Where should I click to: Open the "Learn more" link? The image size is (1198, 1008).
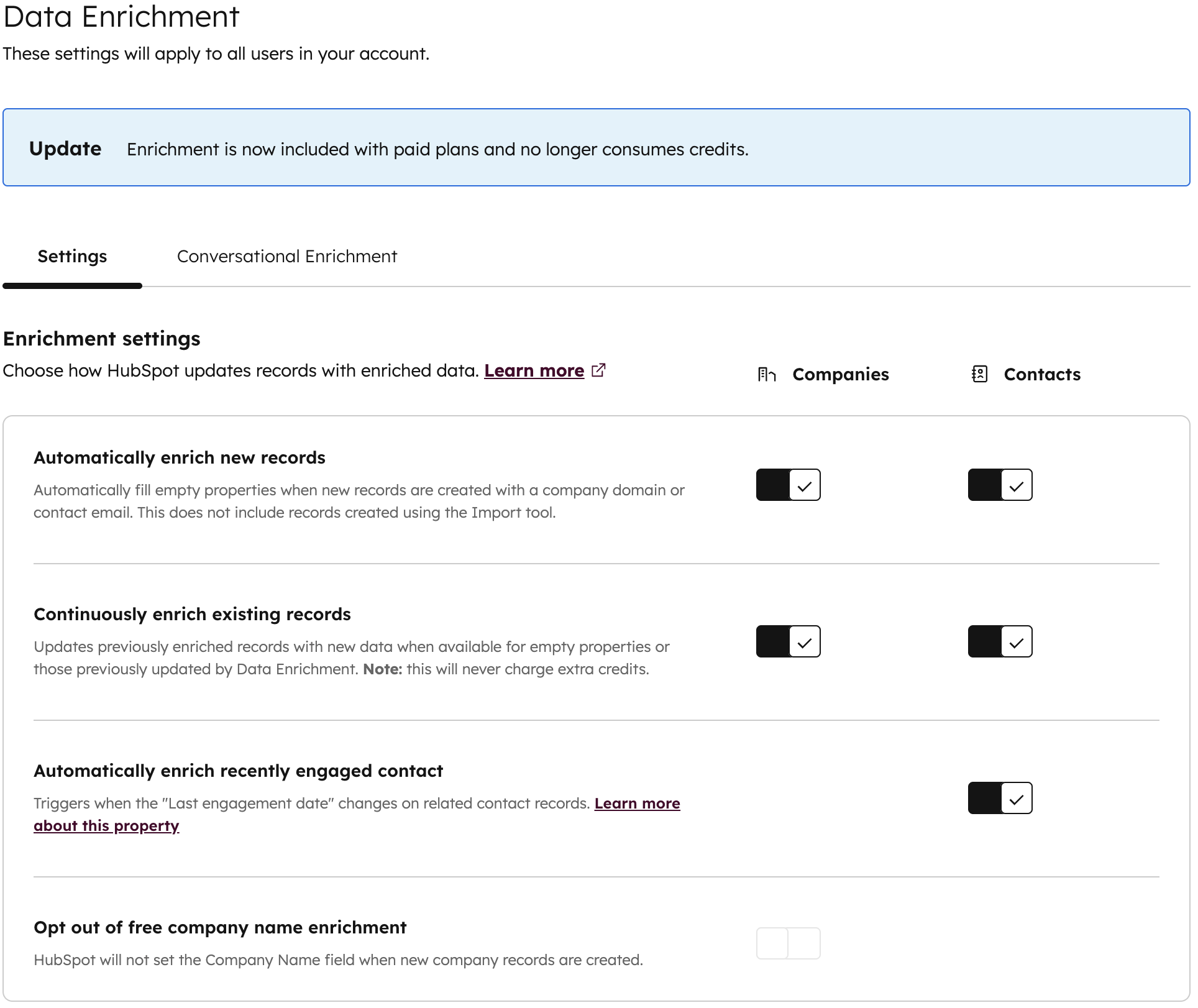tap(534, 370)
